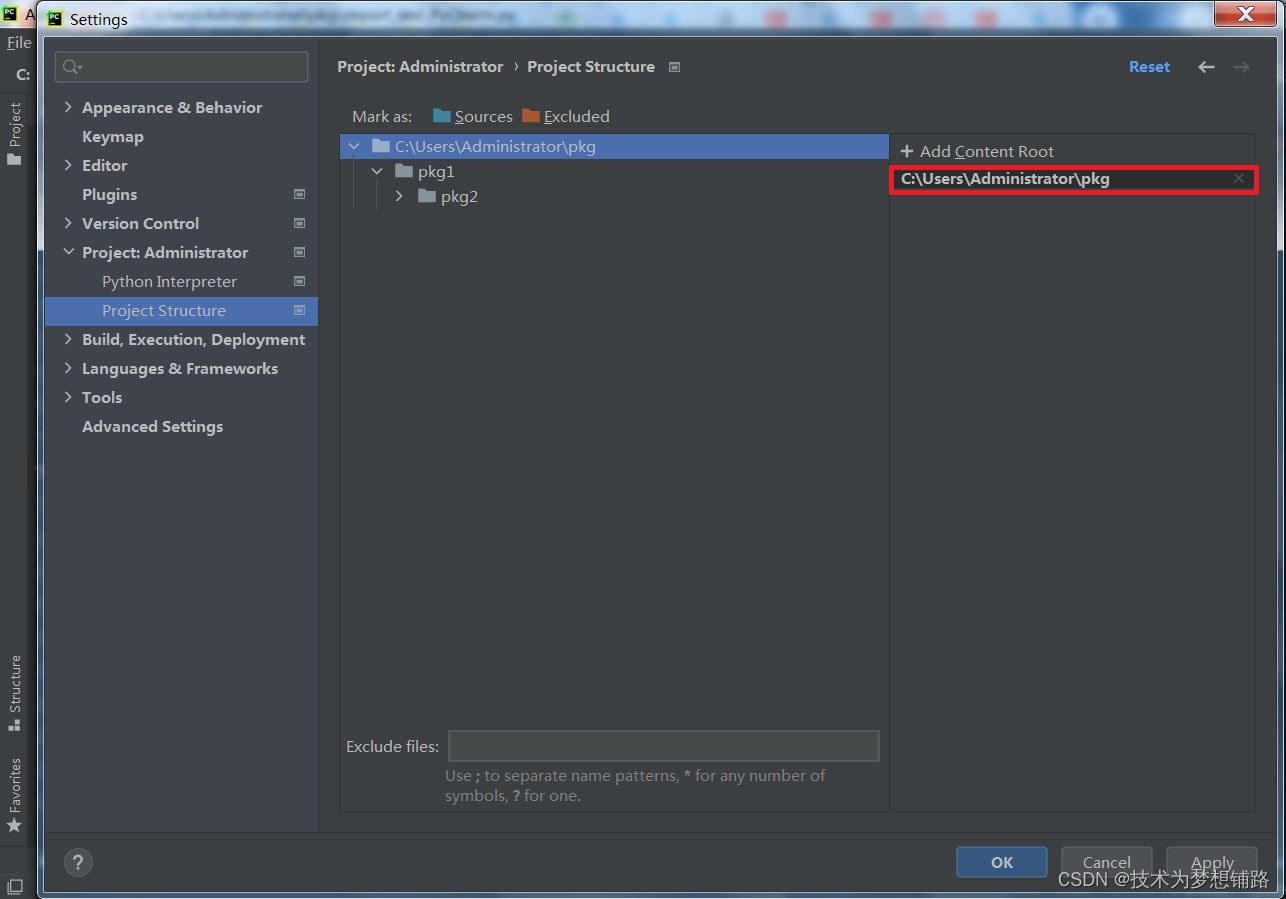Screen dimensions: 1286x899
Task: Cancel the Settings dialog
Action: pos(1107,862)
